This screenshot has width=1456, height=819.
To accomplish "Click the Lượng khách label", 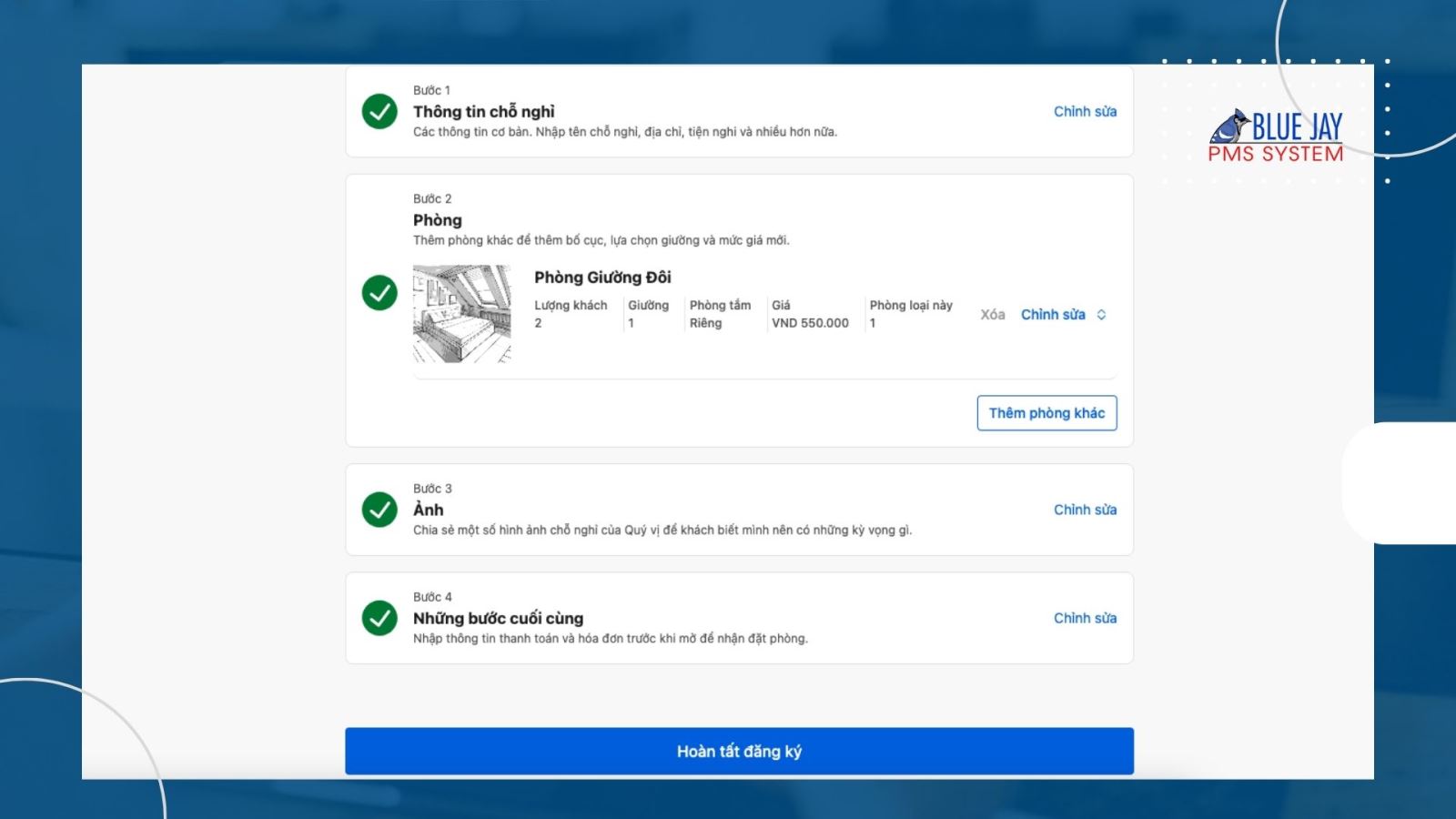I will coord(571,306).
